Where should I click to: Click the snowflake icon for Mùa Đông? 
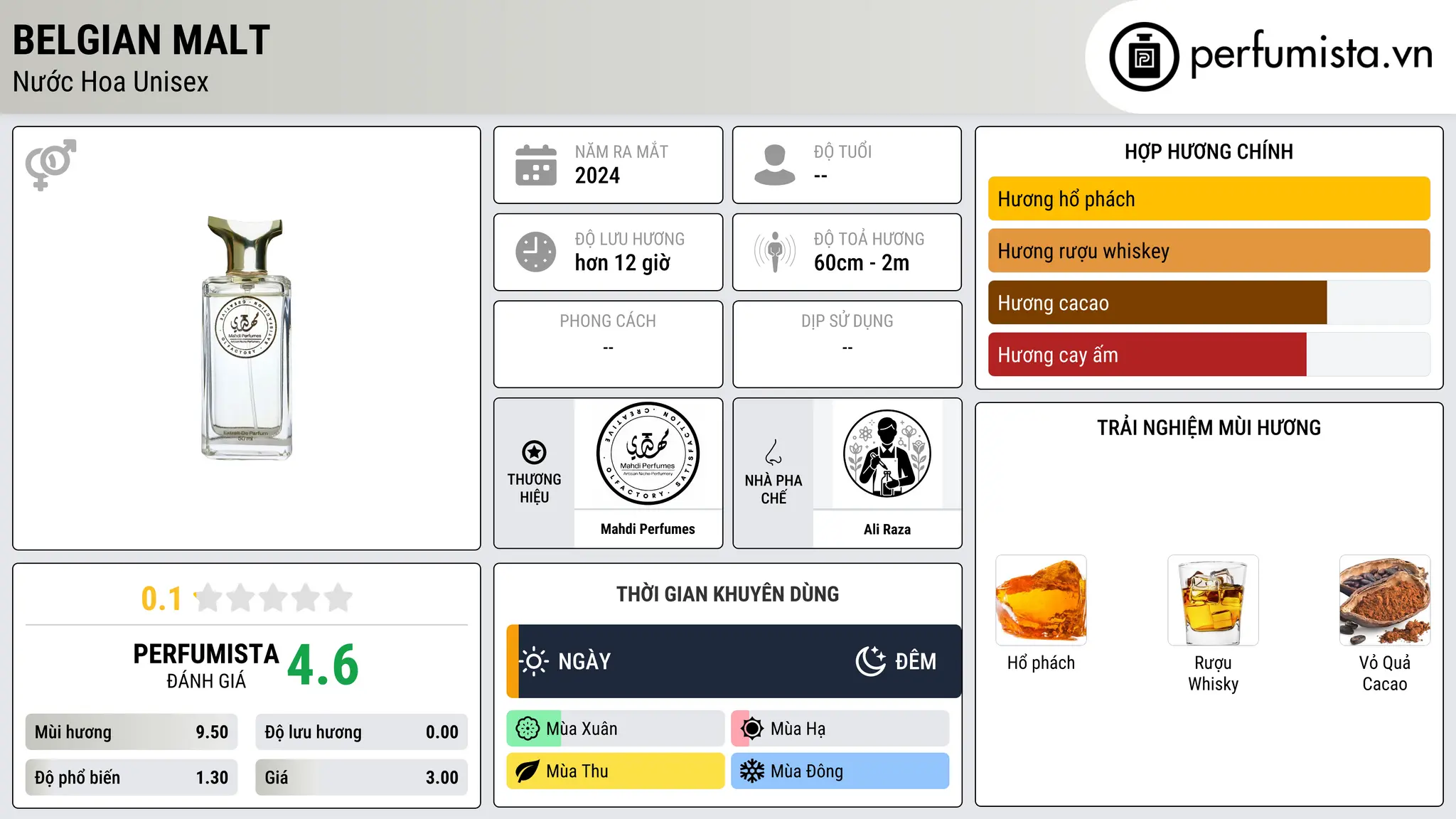(x=752, y=771)
